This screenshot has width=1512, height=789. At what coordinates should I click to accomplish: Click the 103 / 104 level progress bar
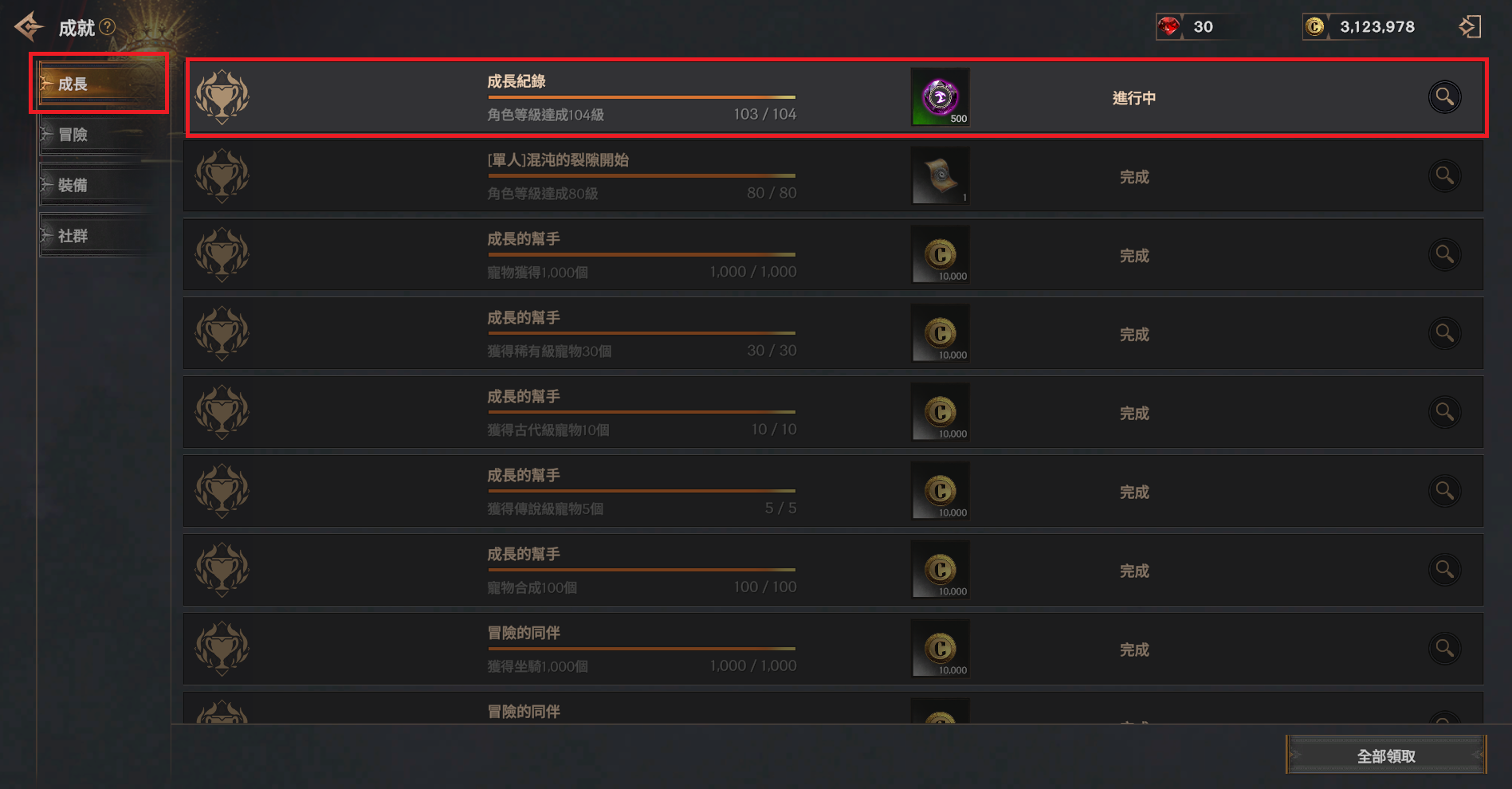click(642, 97)
